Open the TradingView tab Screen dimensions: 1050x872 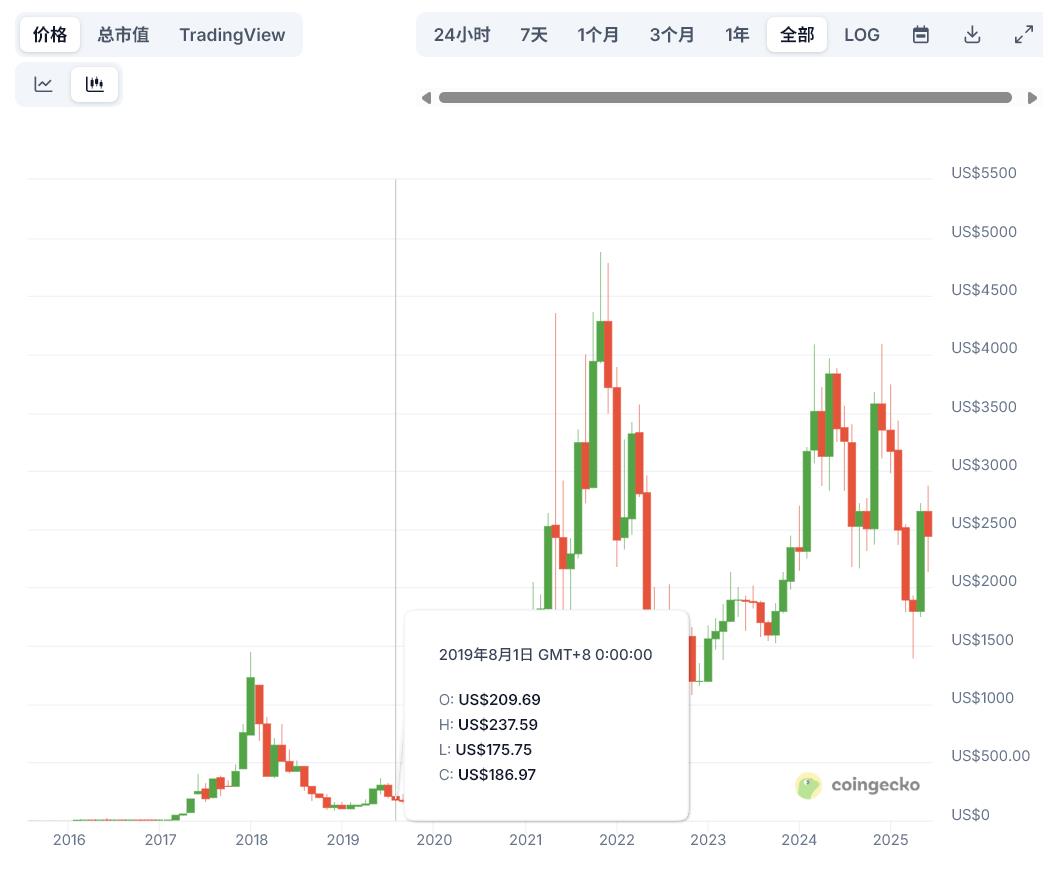tap(232, 34)
